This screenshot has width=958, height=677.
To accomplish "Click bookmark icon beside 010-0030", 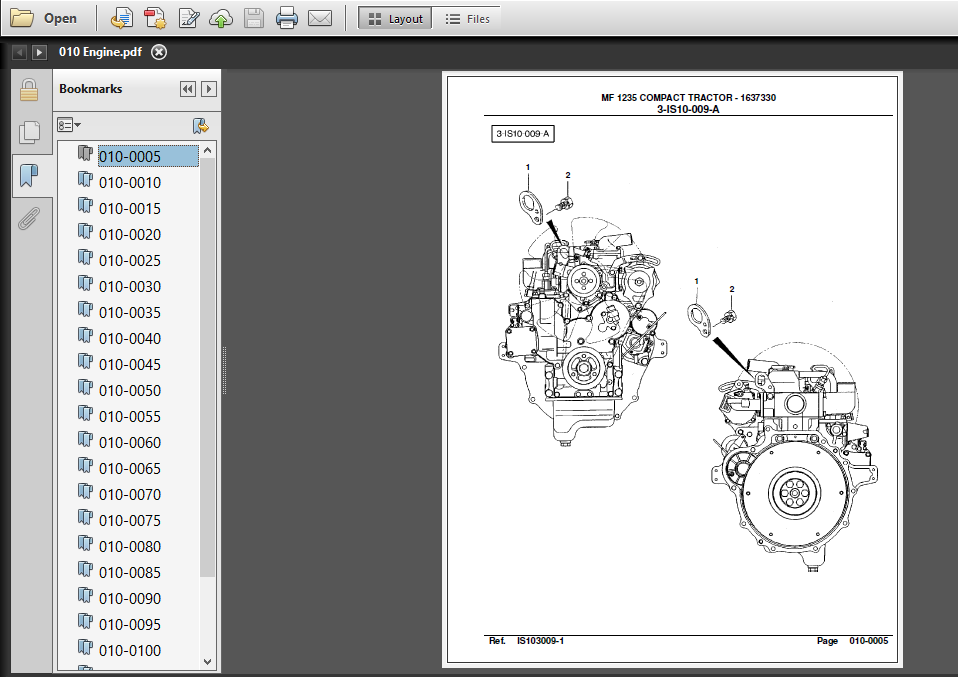I will point(86,283).
